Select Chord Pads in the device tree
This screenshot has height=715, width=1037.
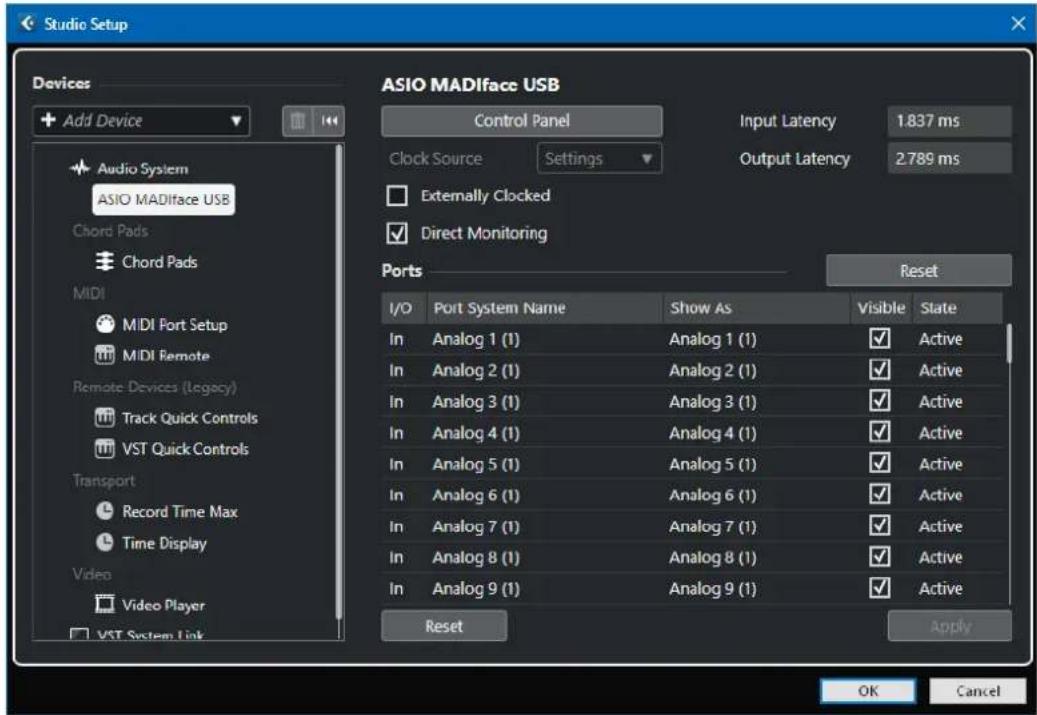pyautogui.click(x=159, y=262)
